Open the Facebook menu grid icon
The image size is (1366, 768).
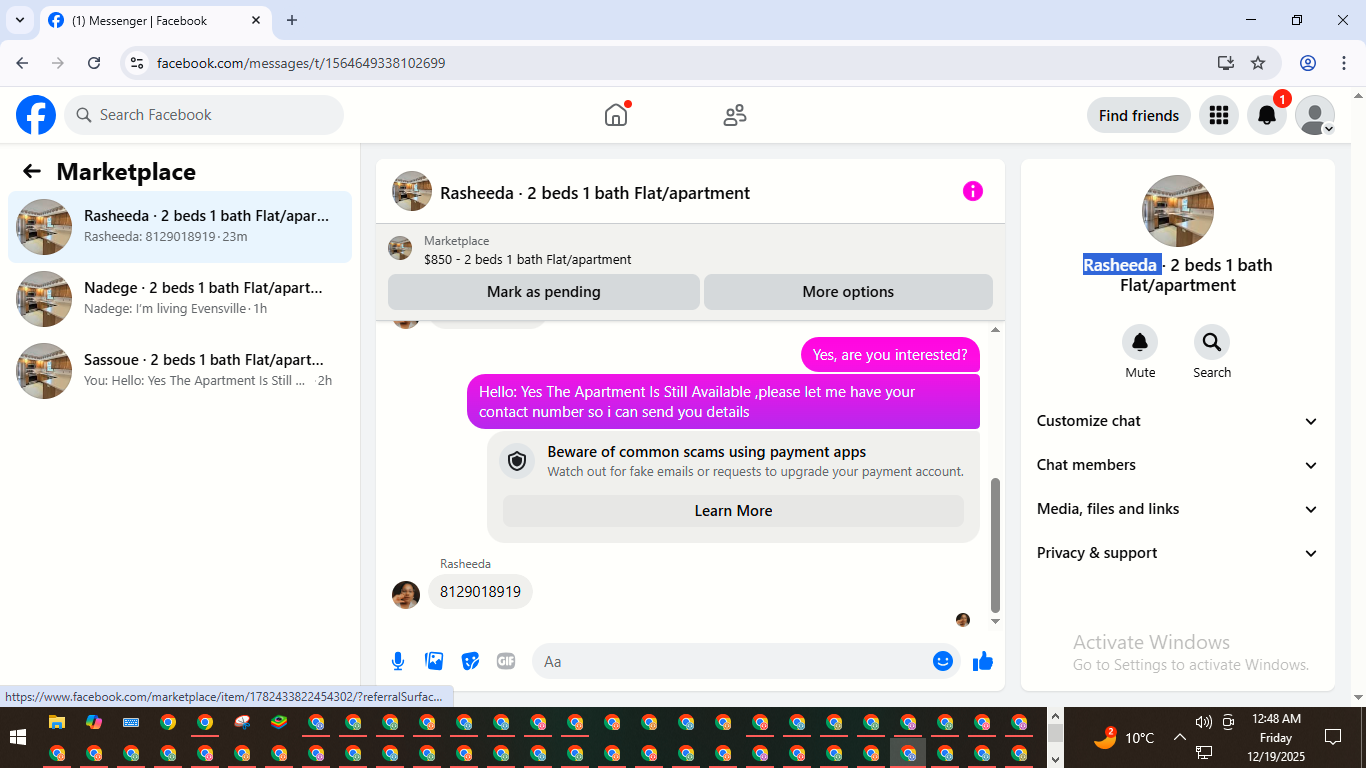coord(1218,115)
